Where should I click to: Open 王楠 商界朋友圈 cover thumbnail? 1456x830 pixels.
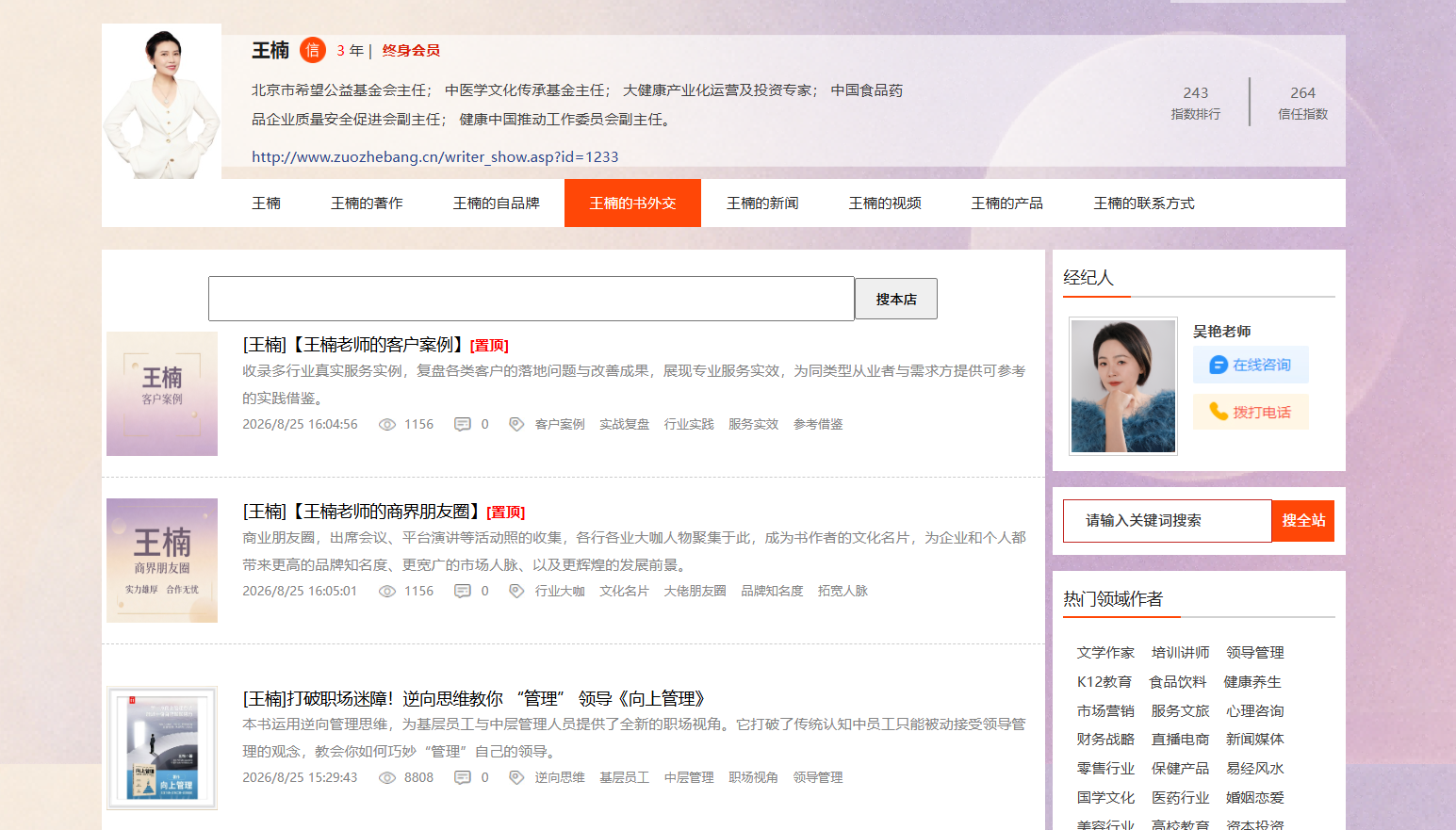(162, 561)
